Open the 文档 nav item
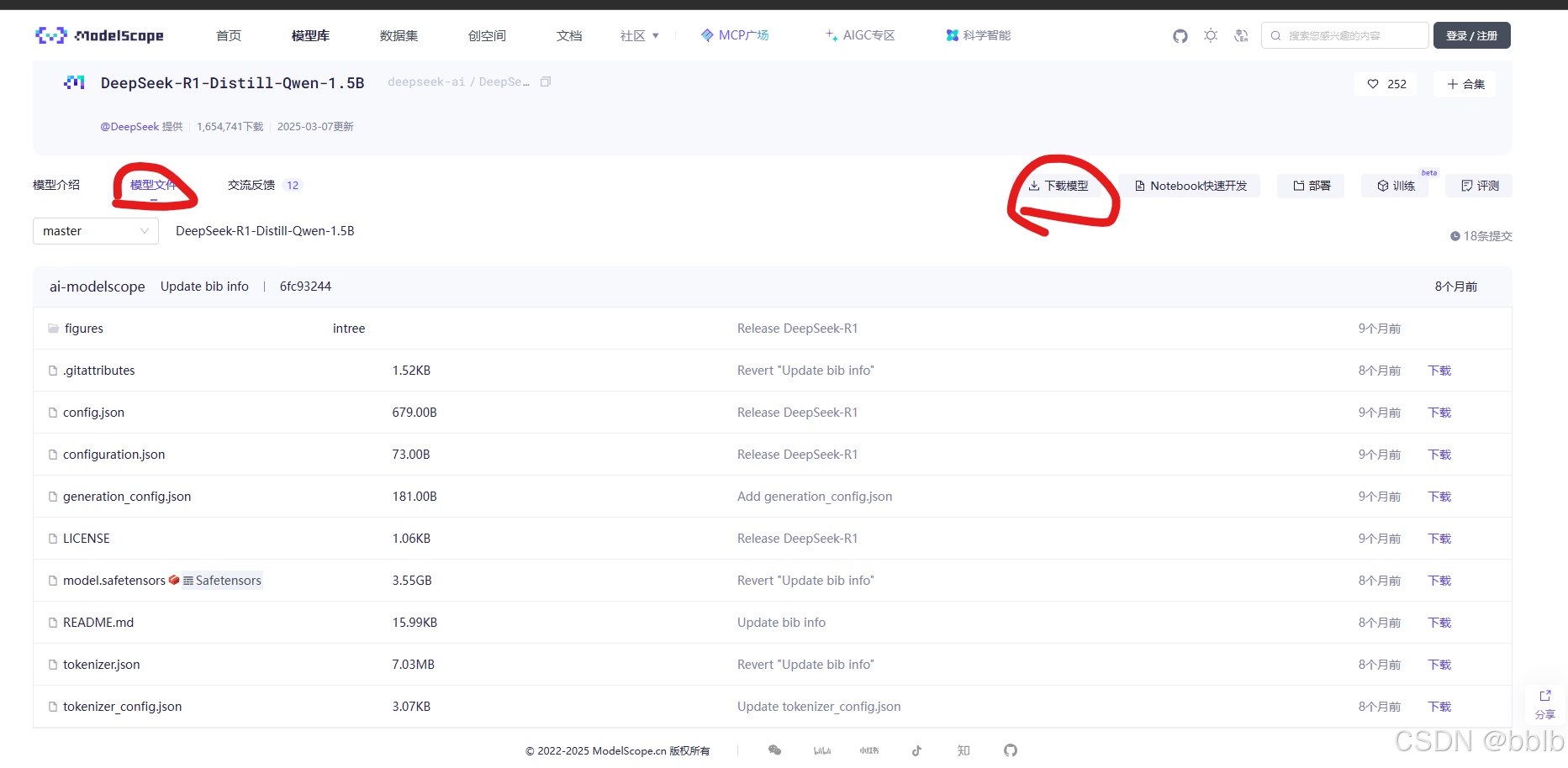 pos(569,35)
